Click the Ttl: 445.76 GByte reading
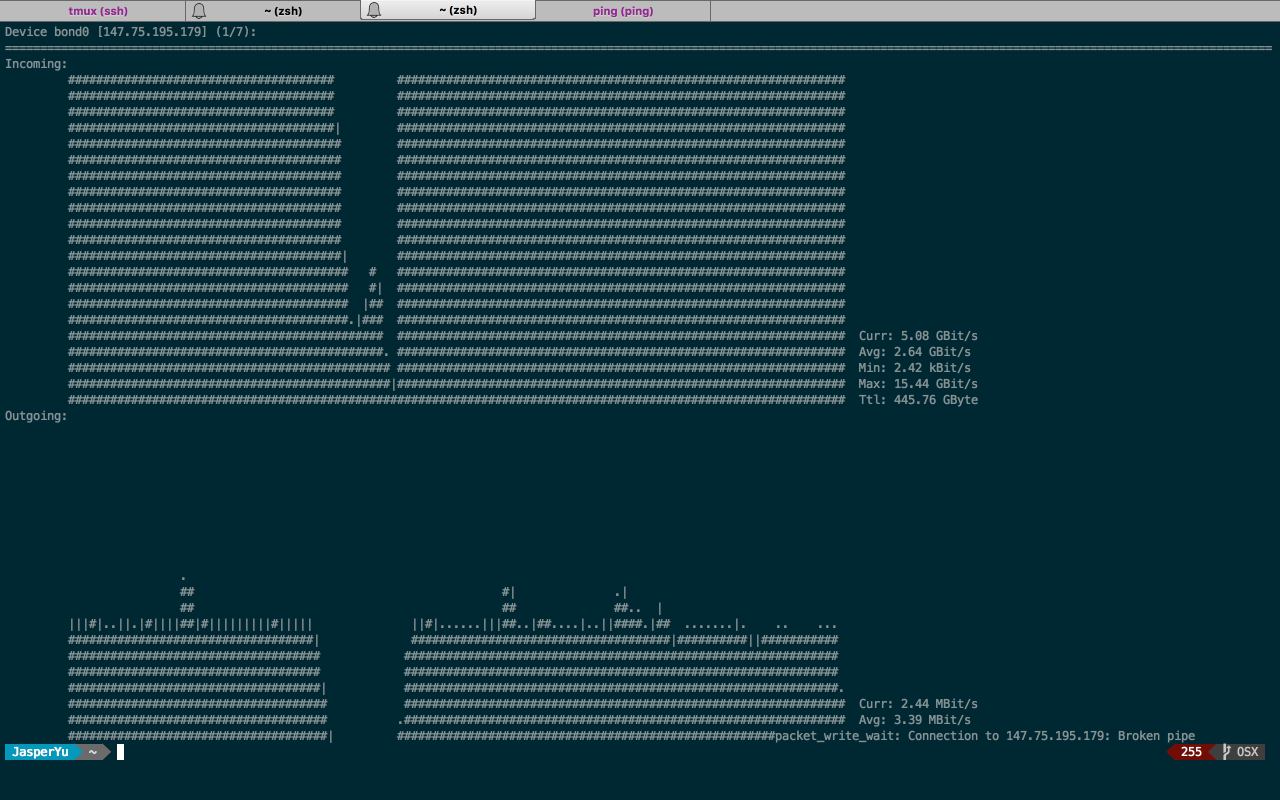The width and height of the screenshot is (1280, 800). click(917, 400)
